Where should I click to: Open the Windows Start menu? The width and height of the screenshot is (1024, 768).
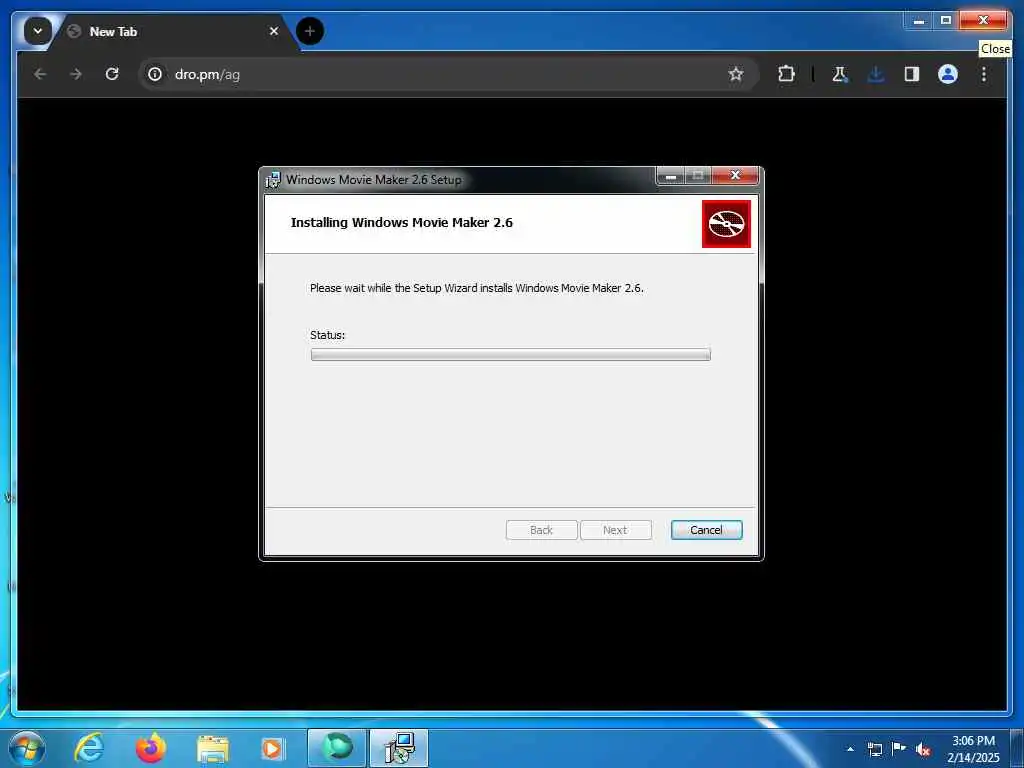(x=27, y=748)
